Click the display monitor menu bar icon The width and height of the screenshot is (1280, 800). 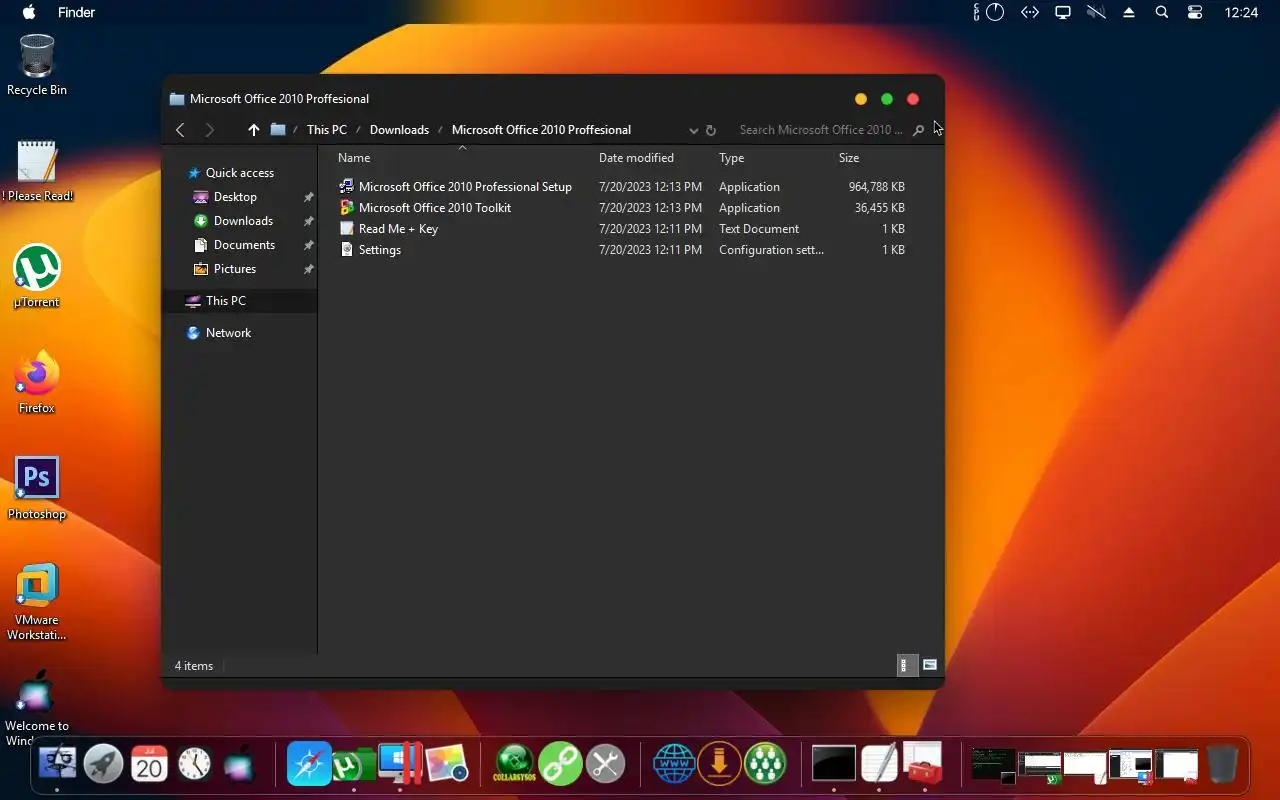point(1063,13)
